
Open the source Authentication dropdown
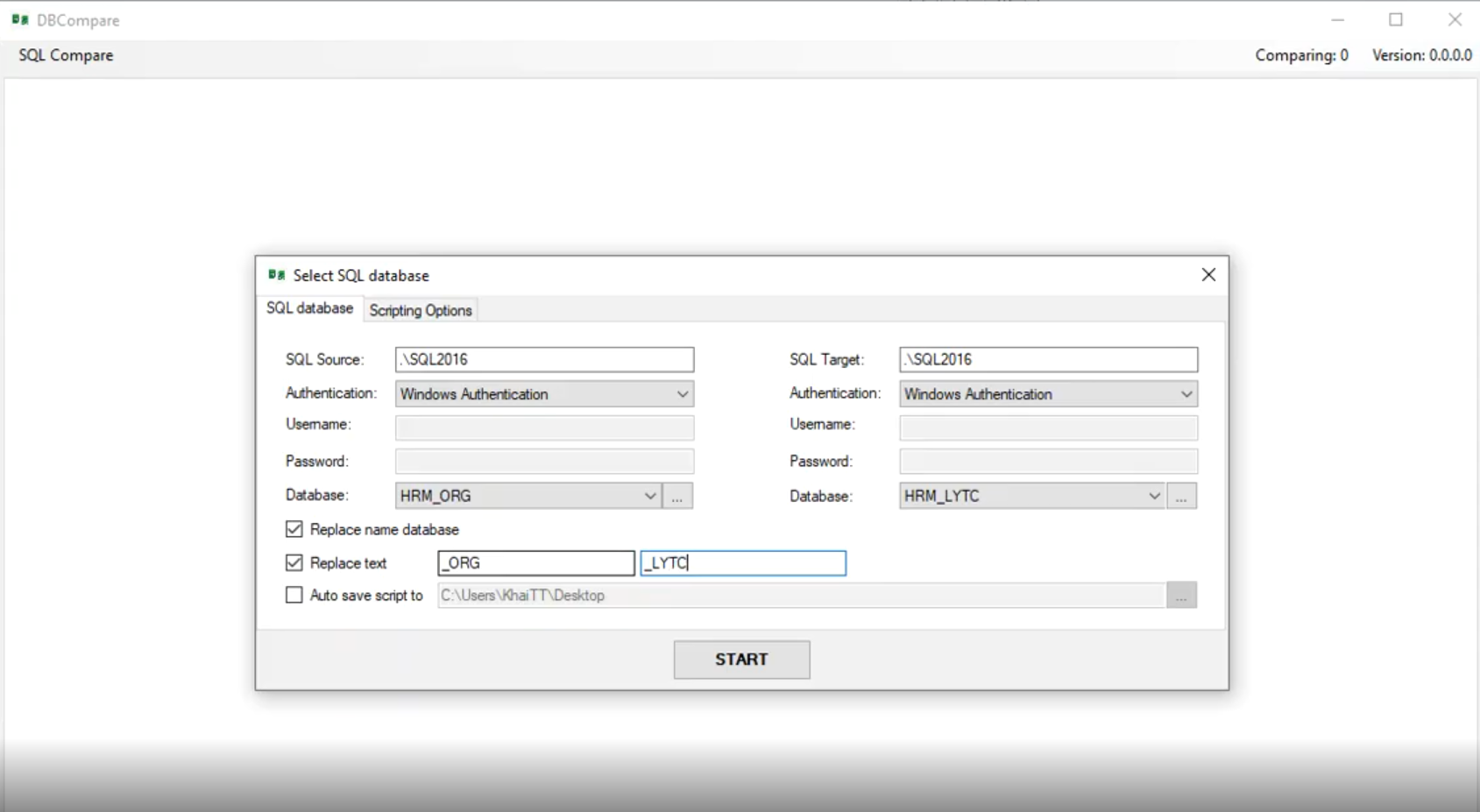coord(544,394)
